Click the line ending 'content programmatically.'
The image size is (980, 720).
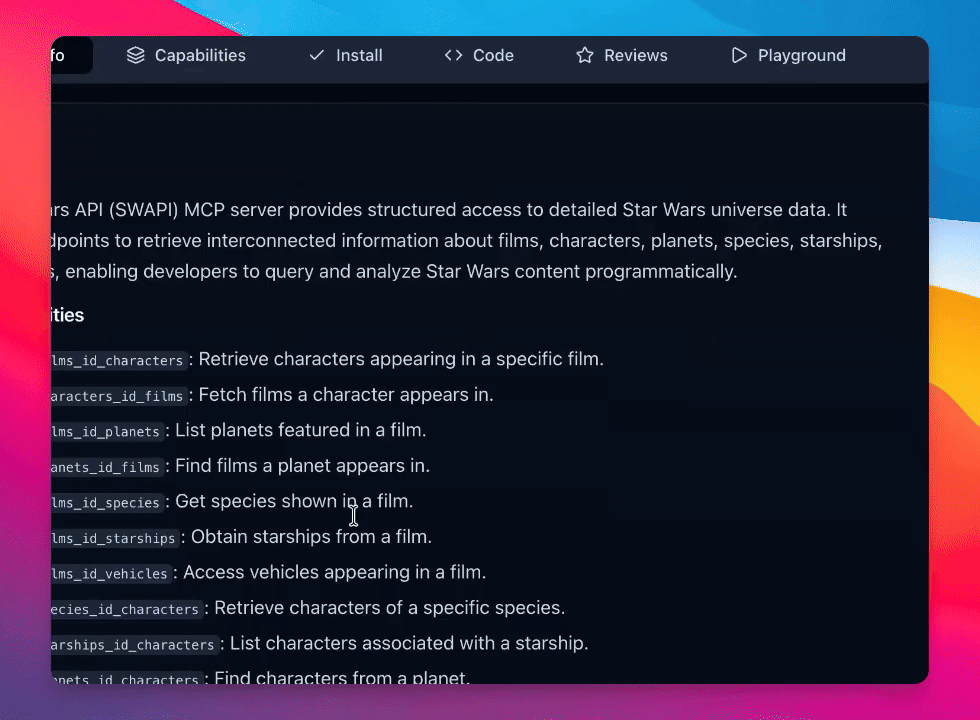394,272
